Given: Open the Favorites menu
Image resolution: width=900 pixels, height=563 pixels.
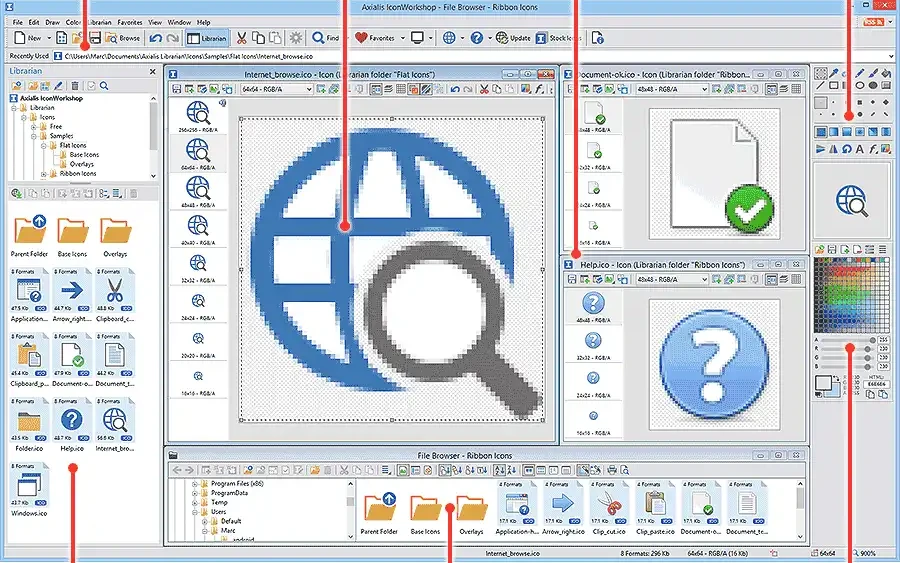Looking at the screenshot, I should [130, 22].
